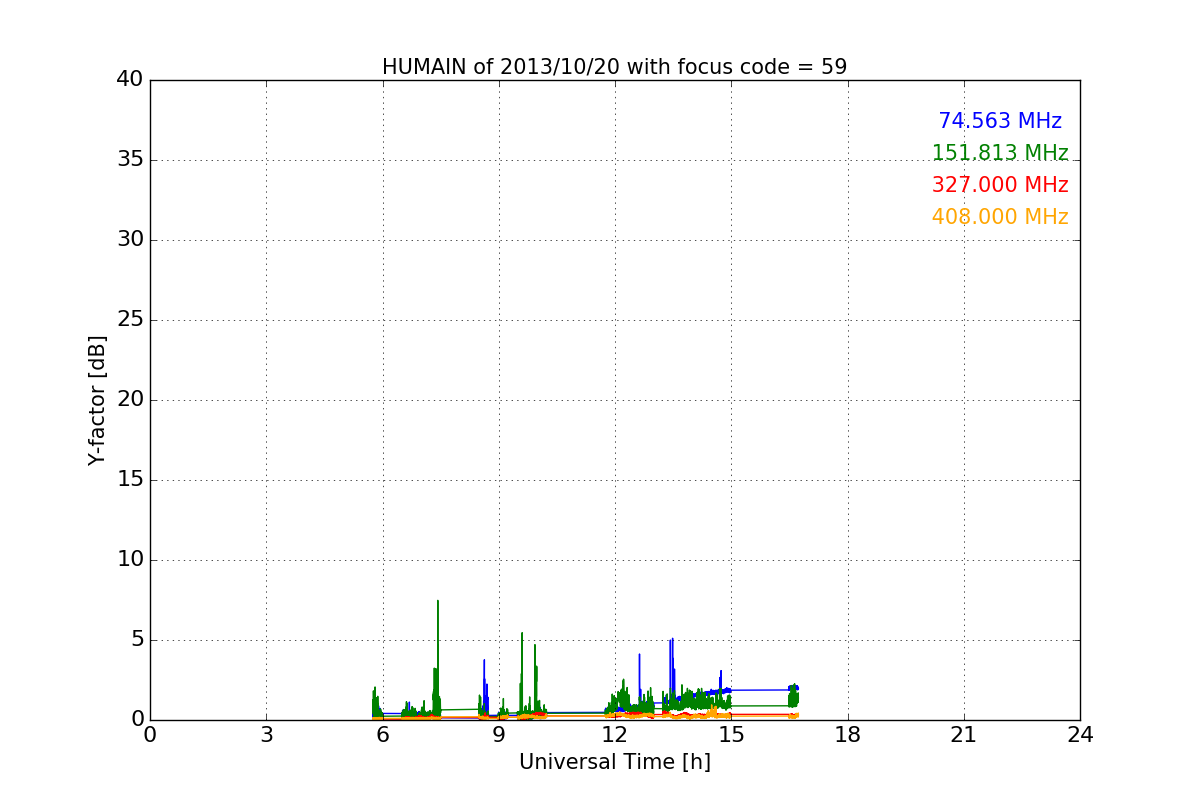
Task: Click the x-axis tick label 24
Action: click(1080, 735)
